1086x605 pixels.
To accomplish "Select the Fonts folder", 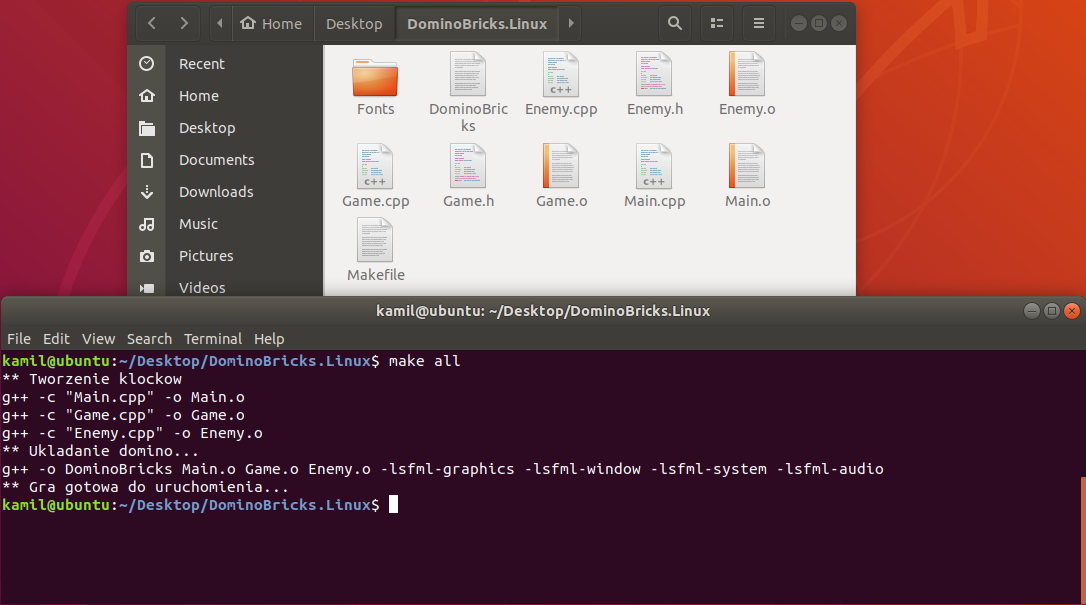I will (375, 86).
